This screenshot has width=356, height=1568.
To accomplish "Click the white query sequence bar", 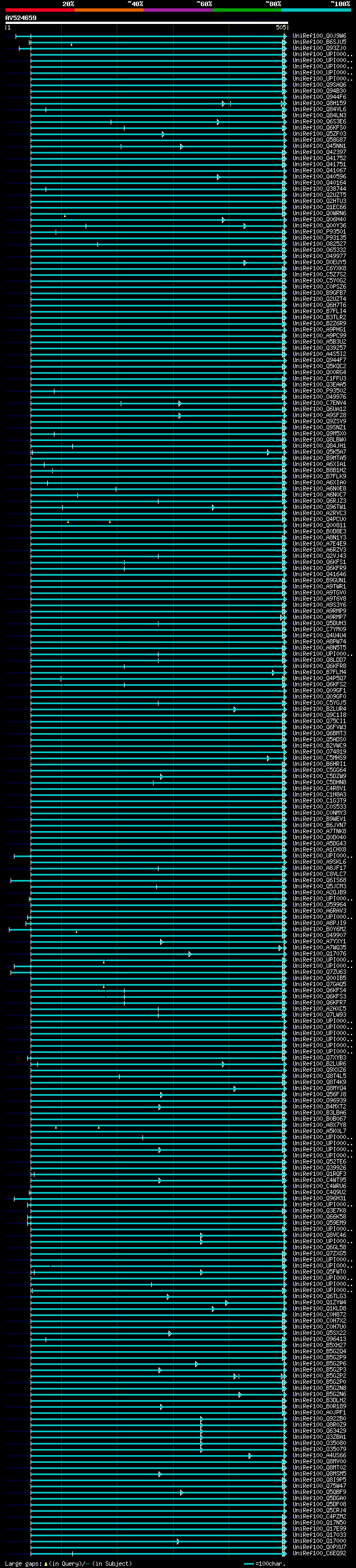I will 147,22.
